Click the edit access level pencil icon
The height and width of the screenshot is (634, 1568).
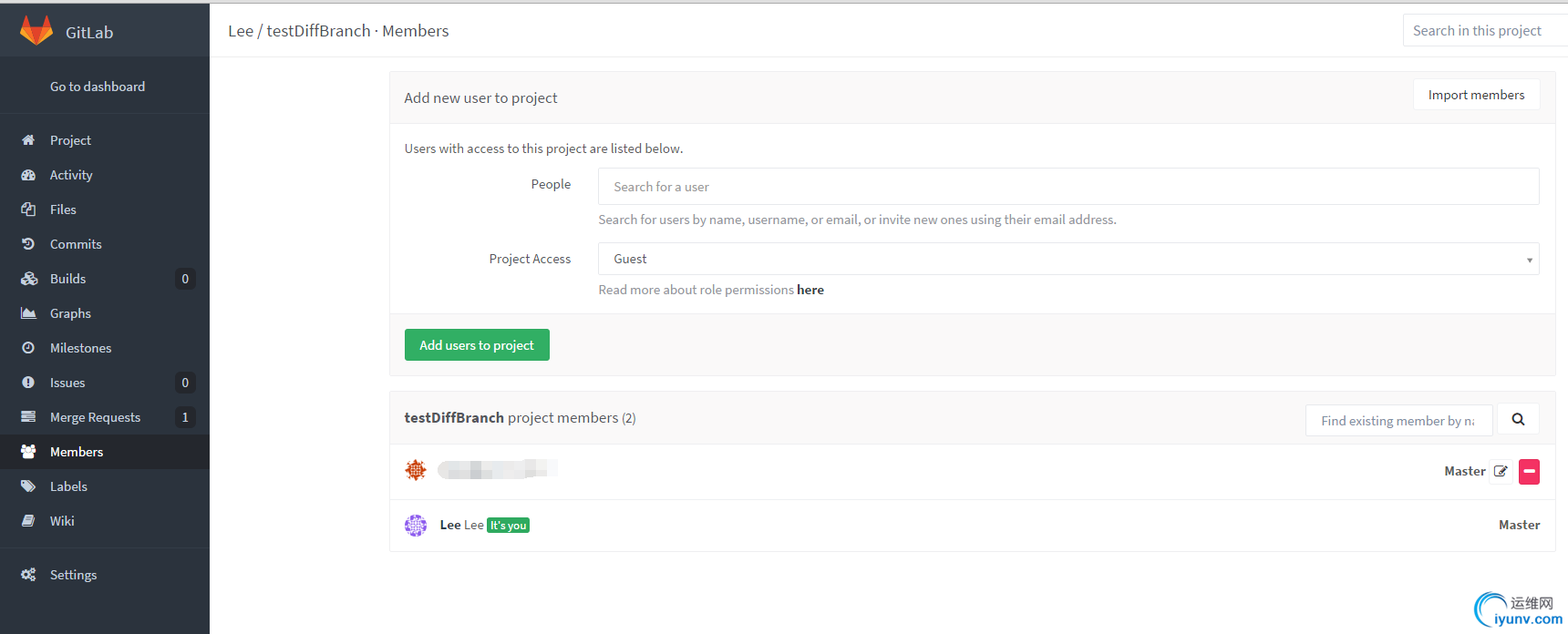(x=1501, y=471)
